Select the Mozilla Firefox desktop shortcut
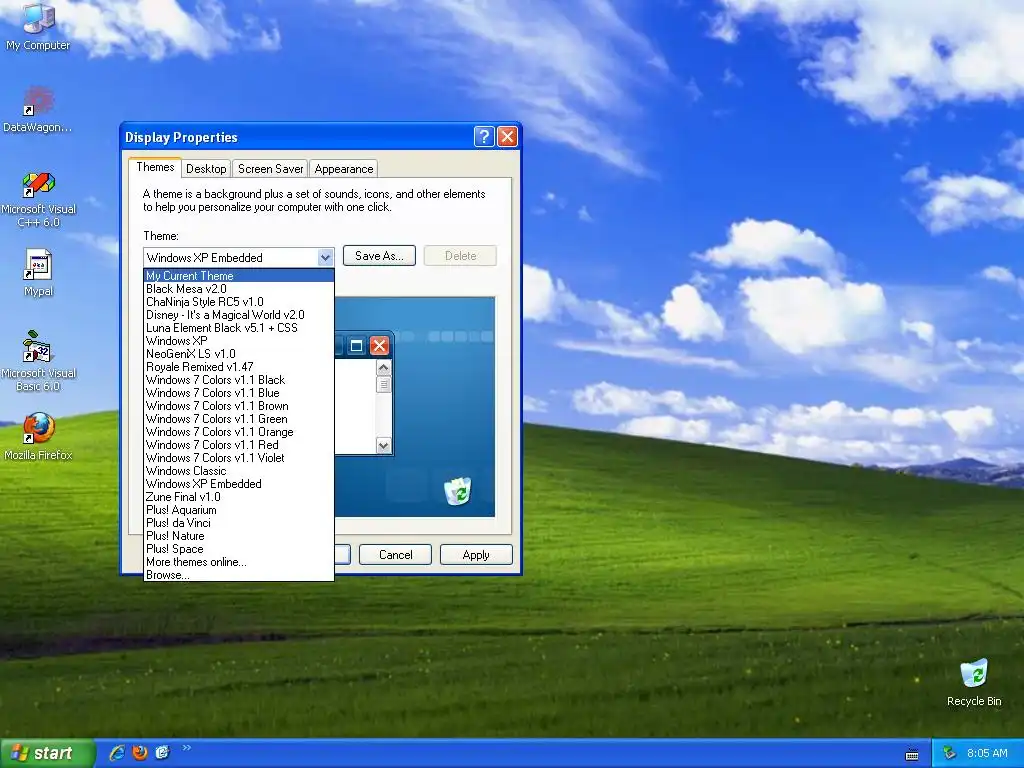 pos(38,436)
